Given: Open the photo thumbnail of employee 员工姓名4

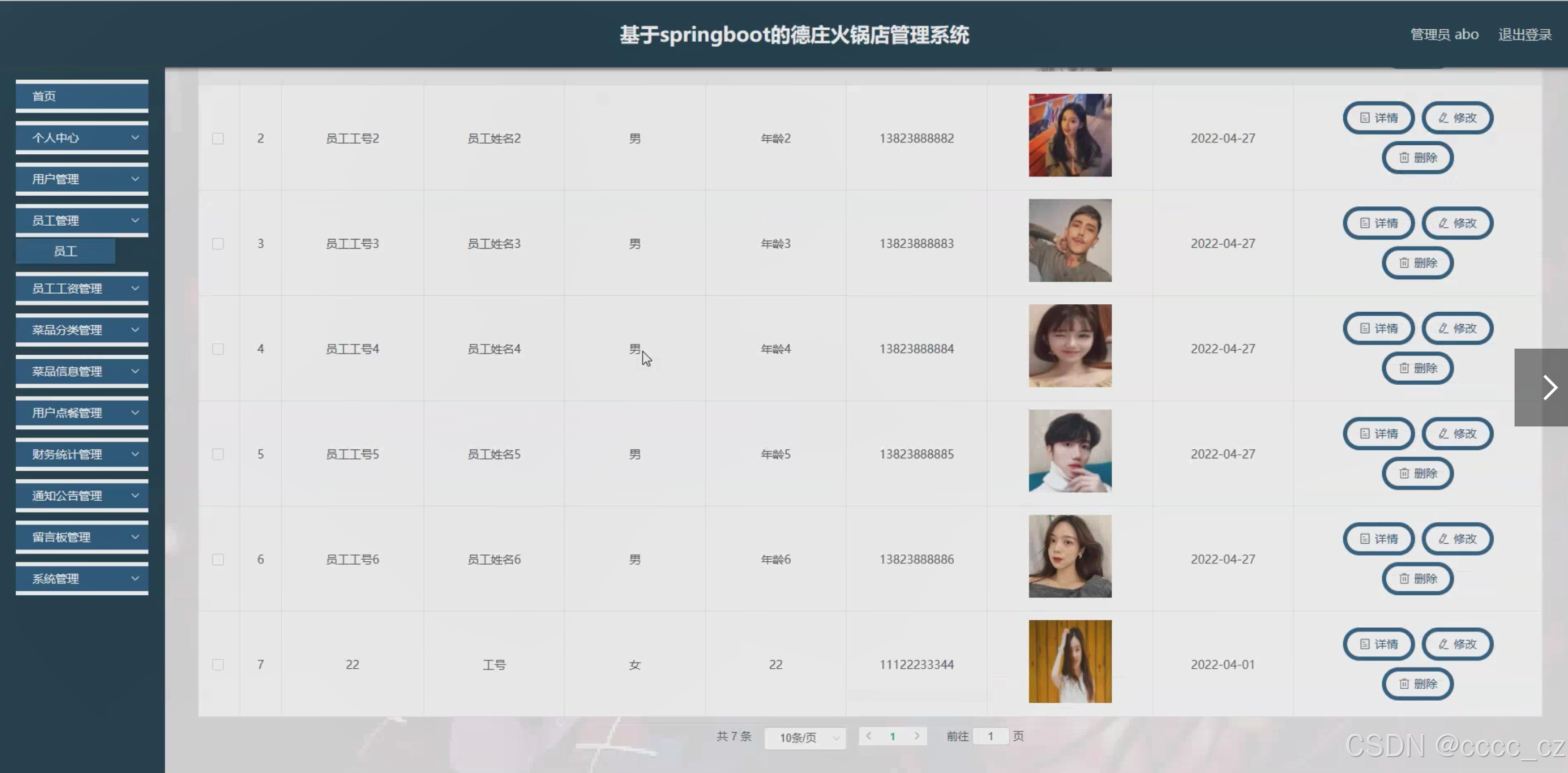Looking at the screenshot, I should (x=1070, y=346).
